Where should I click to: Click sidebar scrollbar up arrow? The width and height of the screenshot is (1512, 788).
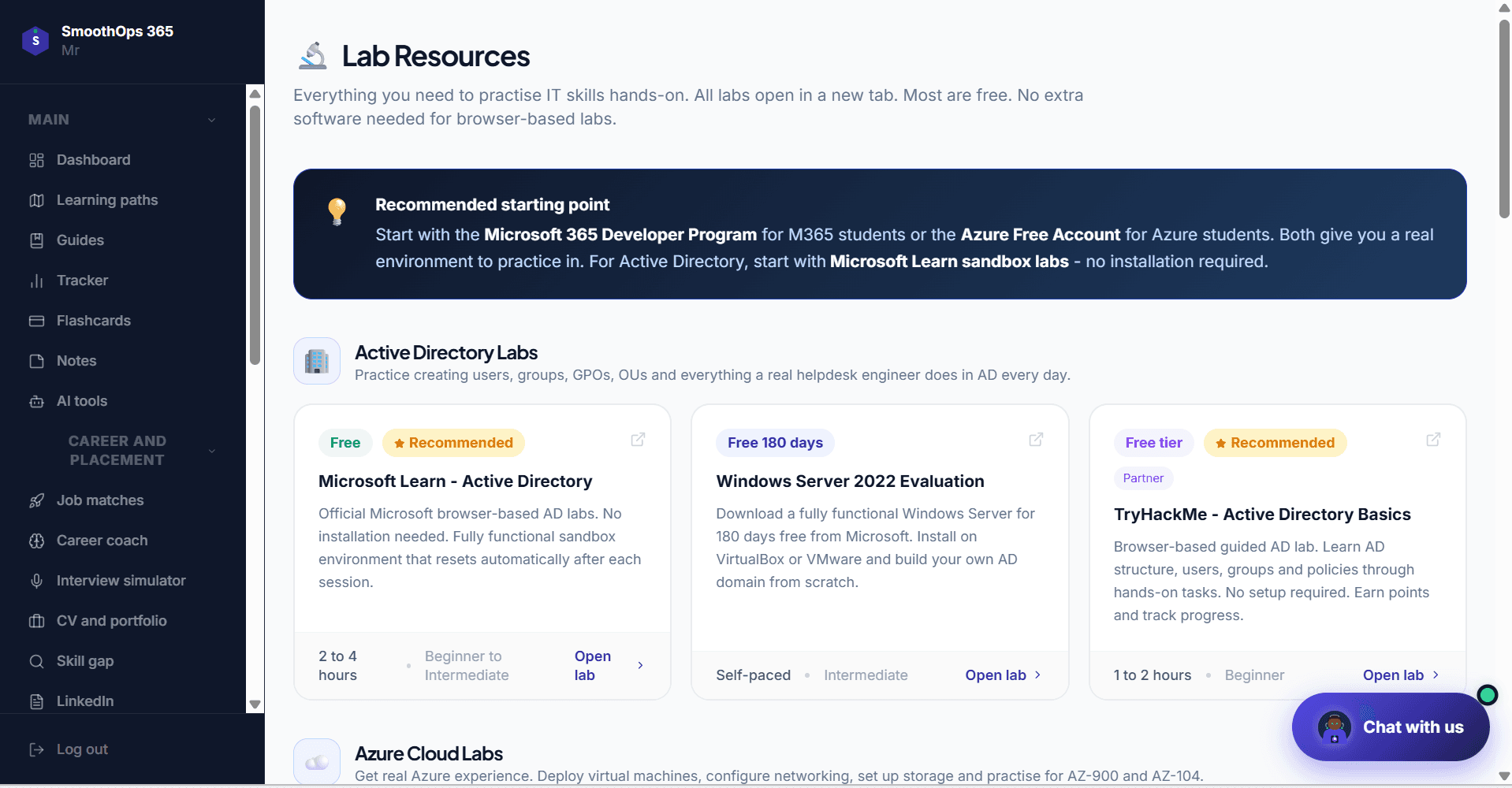(255, 94)
